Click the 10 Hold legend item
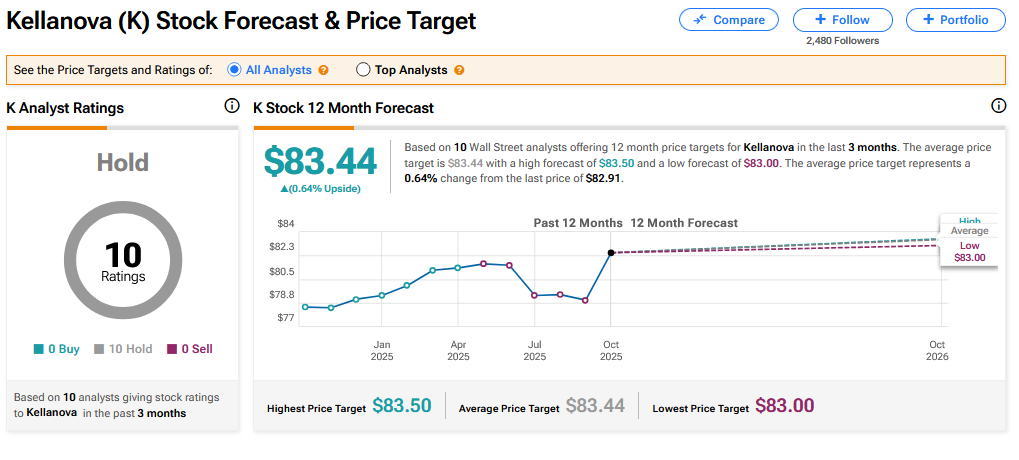The height and width of the screenshot is (460, 1019). [124, 349]
